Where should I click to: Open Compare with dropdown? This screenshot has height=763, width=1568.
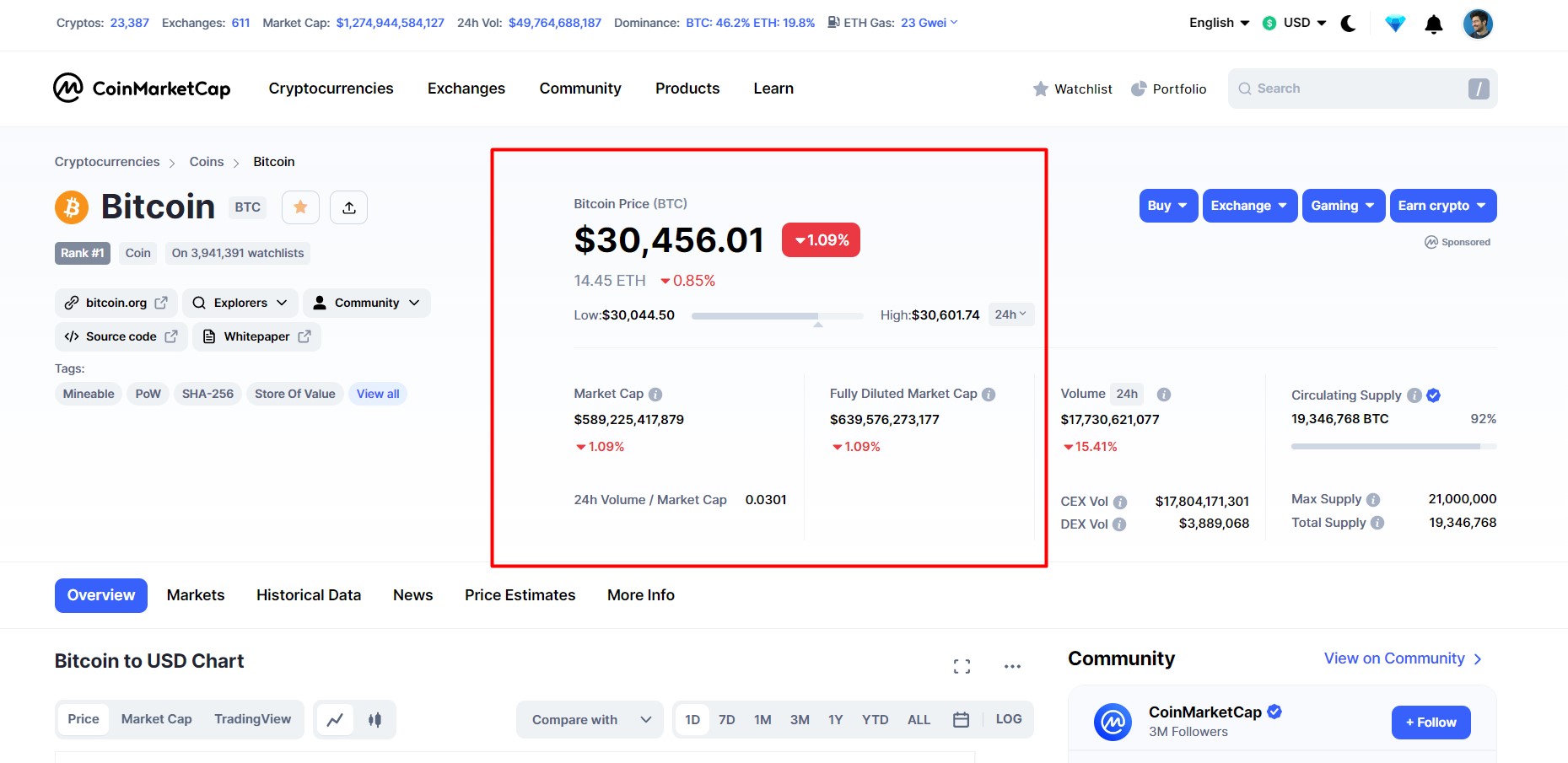click(591, 720)
